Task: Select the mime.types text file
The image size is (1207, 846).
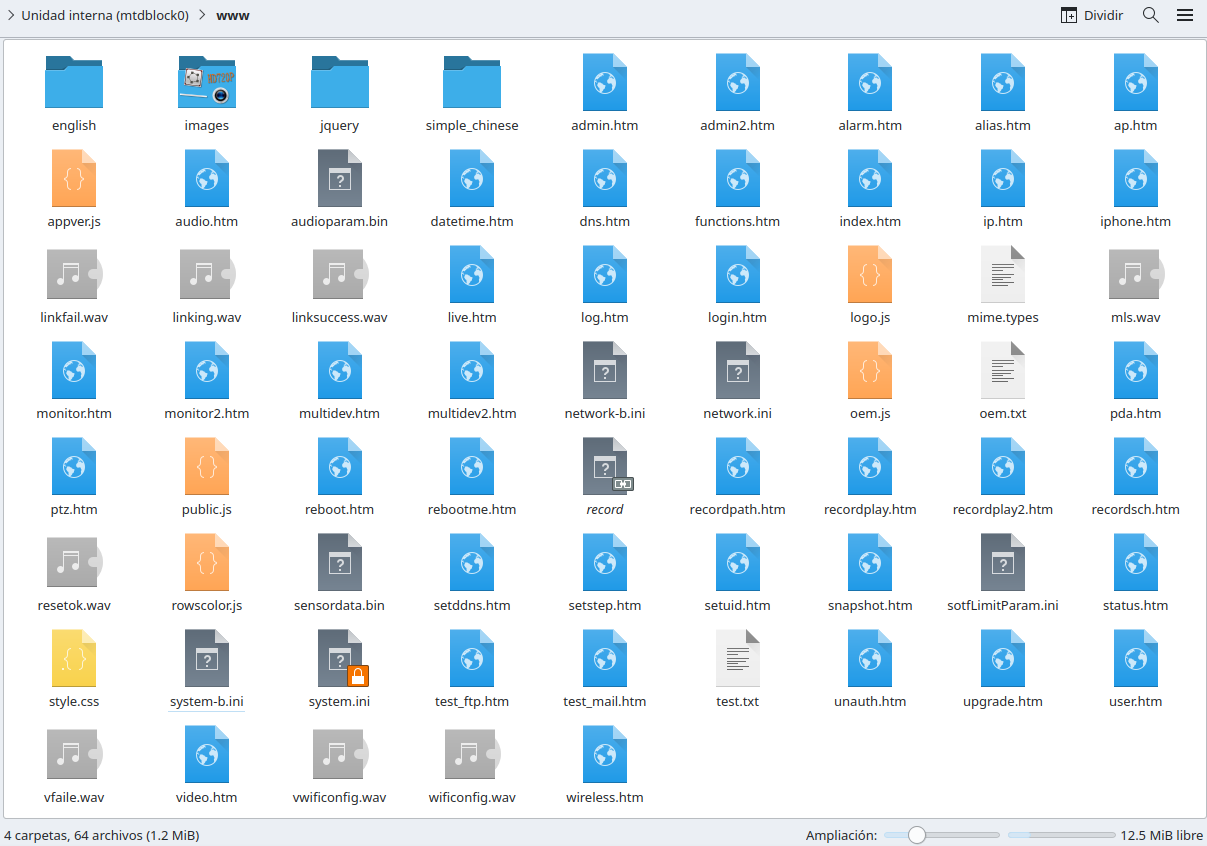Action: pyautogui.click(x=1003, y=274)
